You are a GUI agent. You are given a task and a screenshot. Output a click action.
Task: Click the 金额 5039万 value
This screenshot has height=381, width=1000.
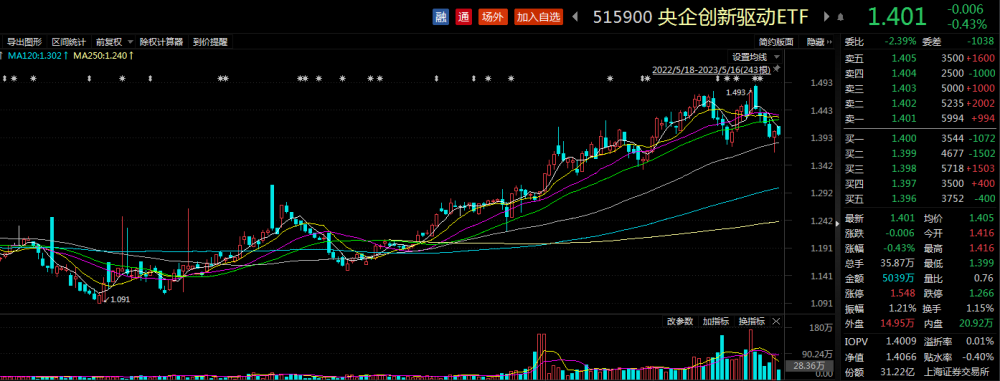(900, 278)
